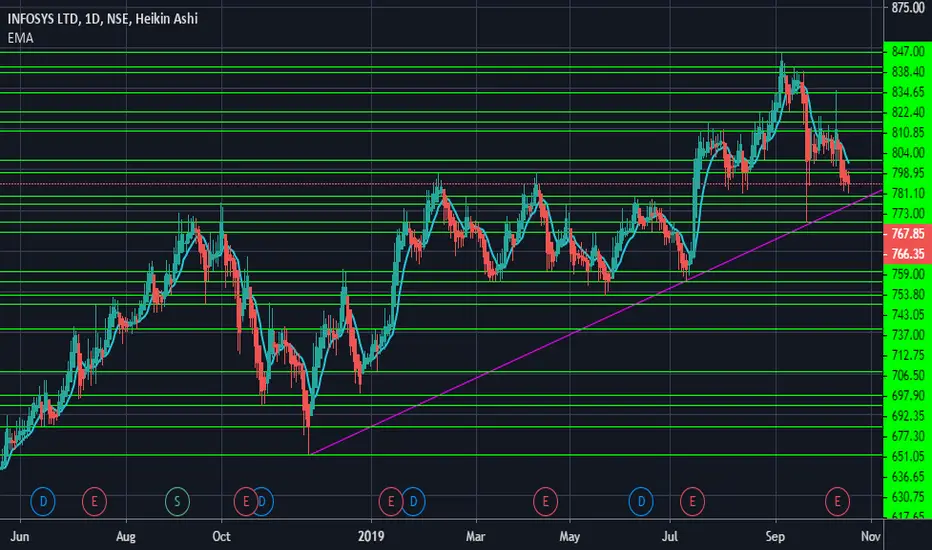Image resolution: width=932 pixels, height=550 pixels.
Task: Click the 712.75 price axis label
Action: point(908,355)
